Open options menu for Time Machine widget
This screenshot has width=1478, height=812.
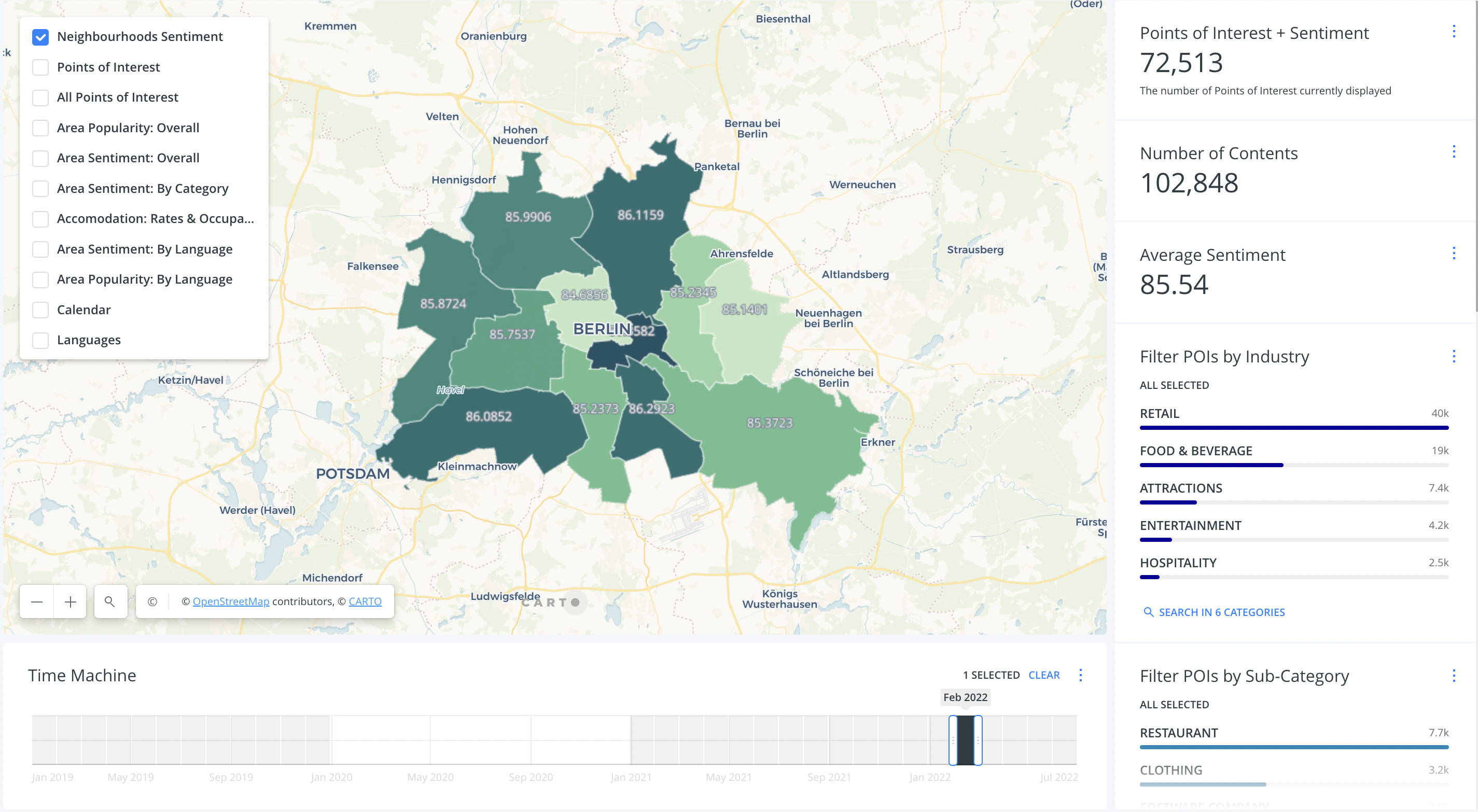coord(1080,675)
